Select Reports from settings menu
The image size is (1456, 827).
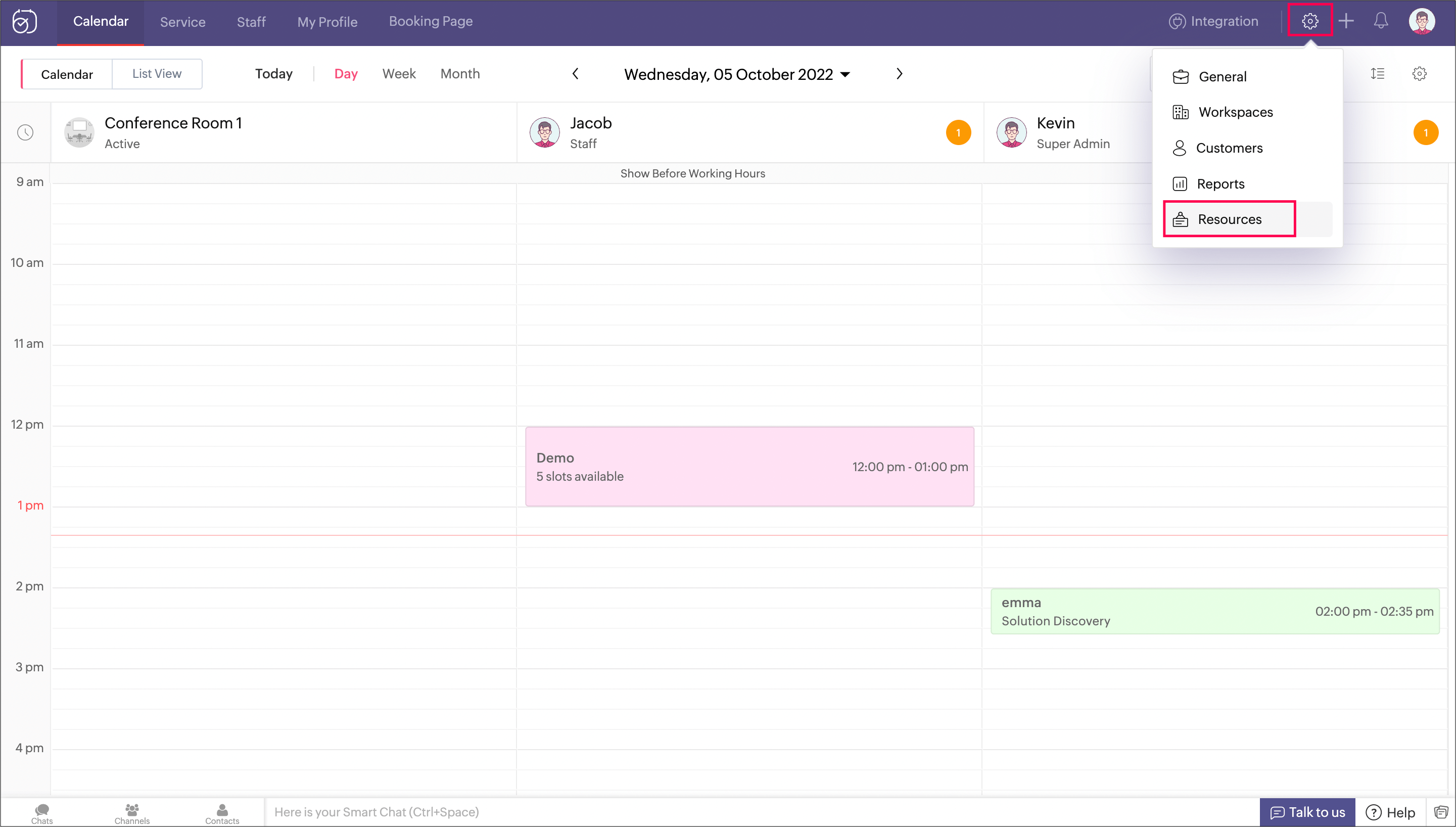point(1247,183)
